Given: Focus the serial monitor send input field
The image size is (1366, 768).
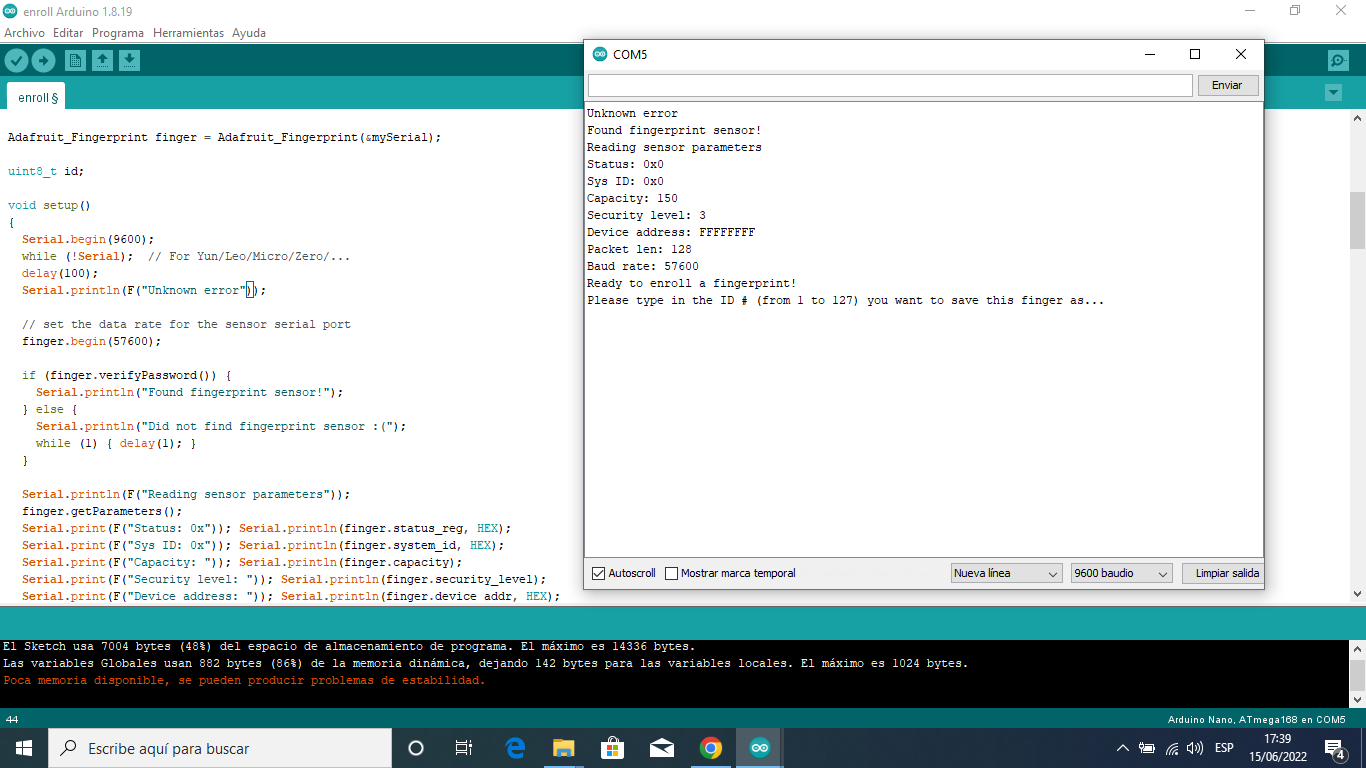Looking at the screenshot, I should 890,85.
